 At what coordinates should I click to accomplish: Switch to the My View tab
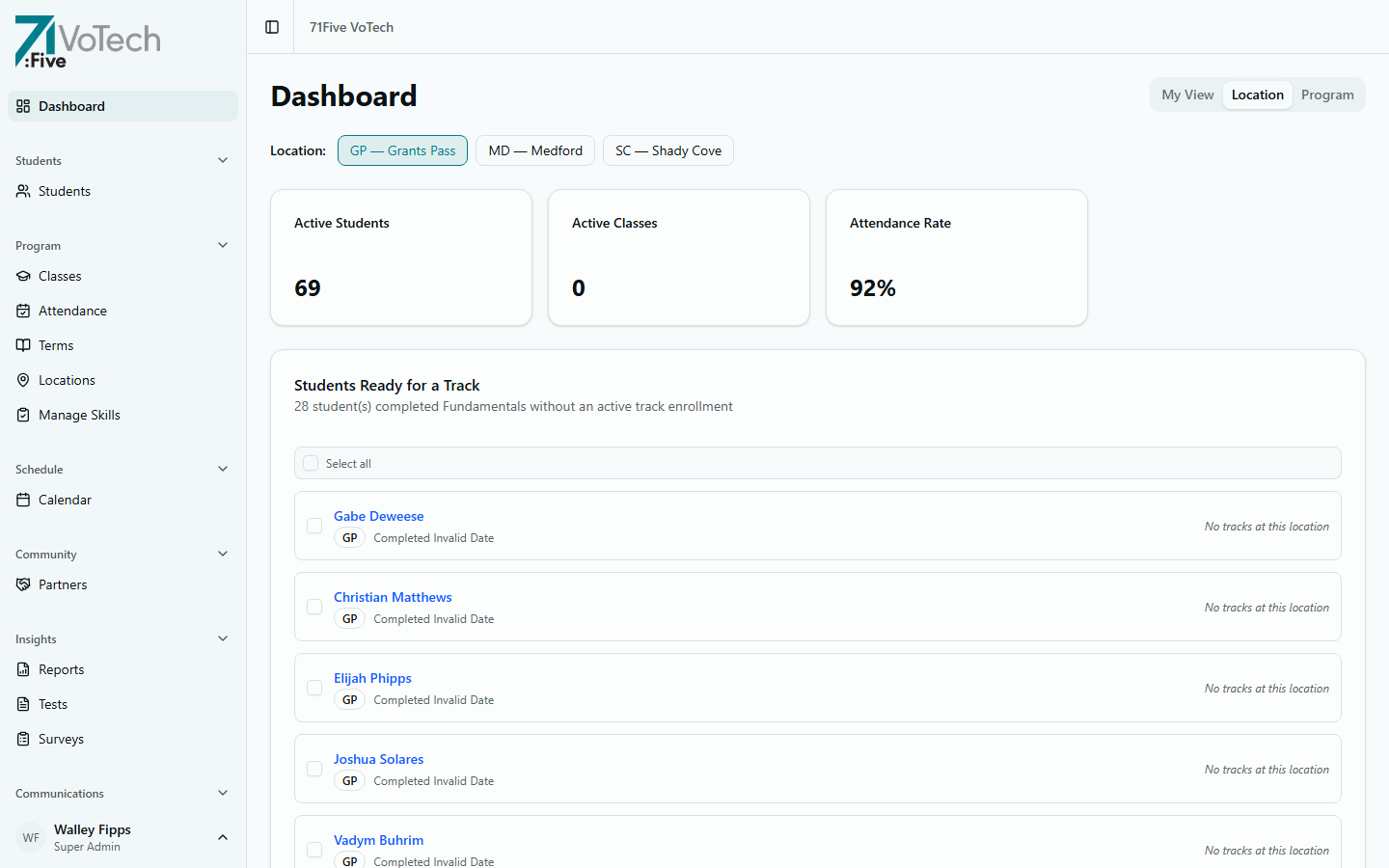[1187, 95]
